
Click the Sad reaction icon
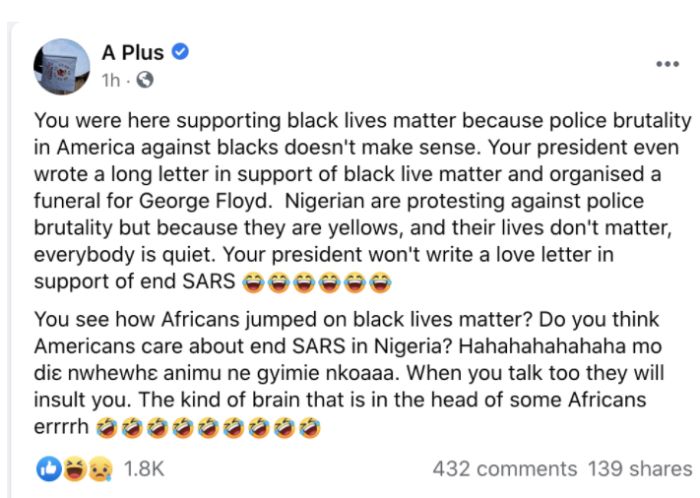coord(100,469)
